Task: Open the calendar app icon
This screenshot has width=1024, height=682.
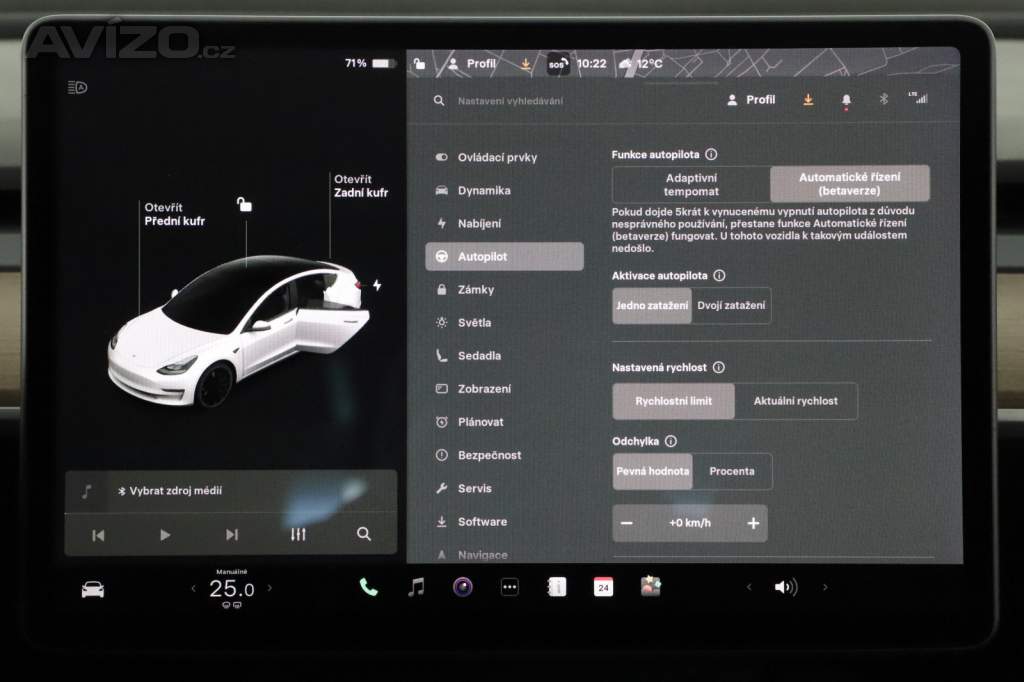Action: (603, 587)
